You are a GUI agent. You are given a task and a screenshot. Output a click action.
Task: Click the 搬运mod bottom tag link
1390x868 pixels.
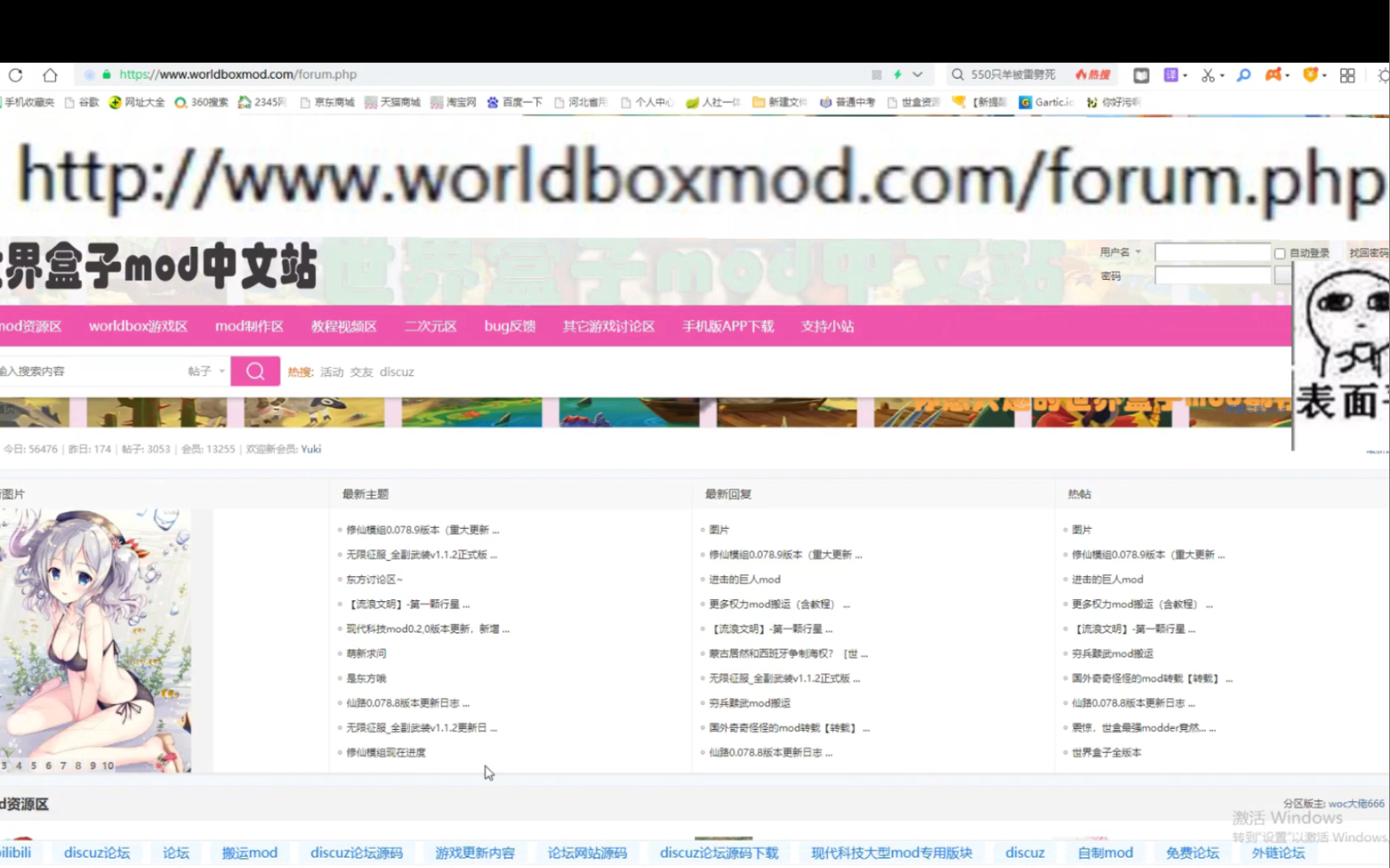[x=250, y=853]
